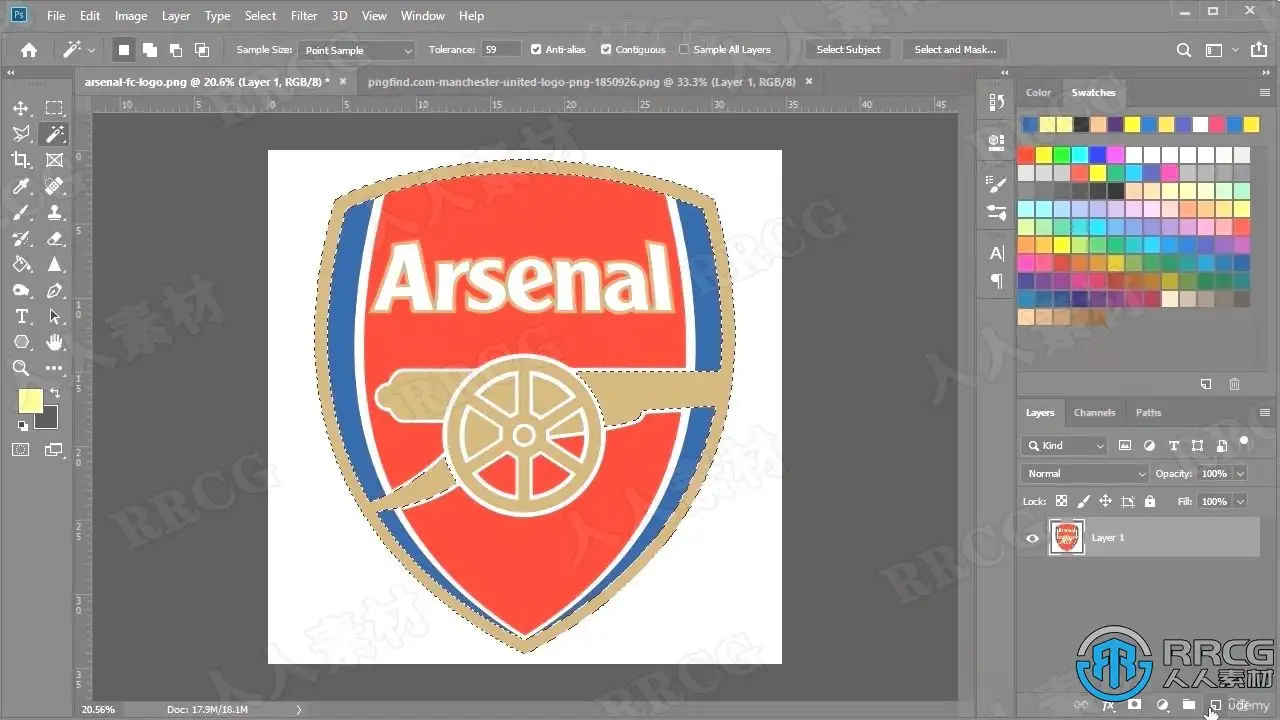Viewport: 1280px width, 720px height.
Task: Click the foreground color swatch
Action: pyautogui.click(x=30, y=400)
